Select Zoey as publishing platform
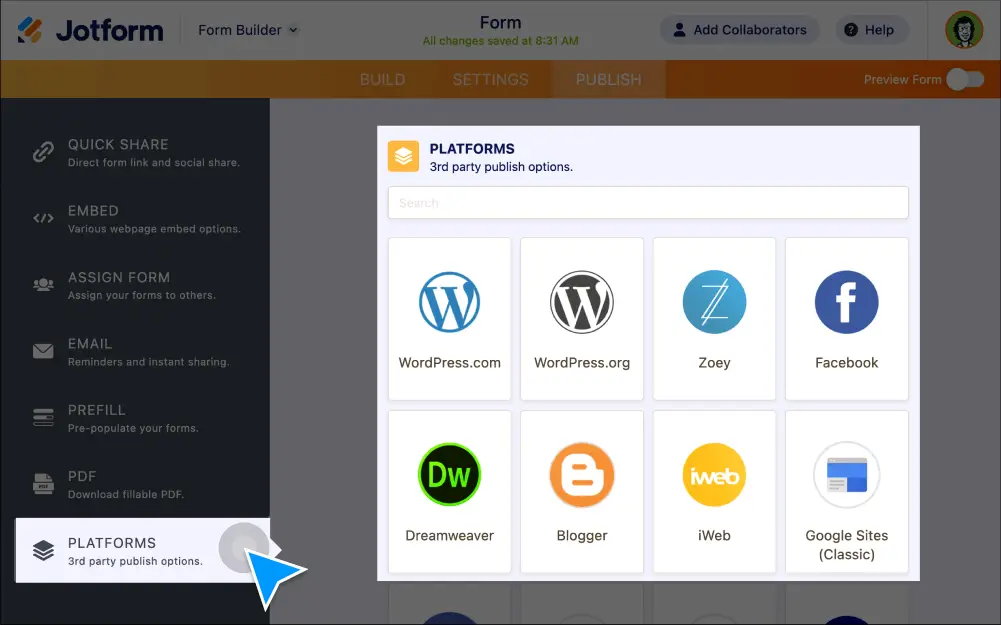Image resolution: width=1001 pixels, height=625 pixels. pyautogui.click(x=714, y=303)
